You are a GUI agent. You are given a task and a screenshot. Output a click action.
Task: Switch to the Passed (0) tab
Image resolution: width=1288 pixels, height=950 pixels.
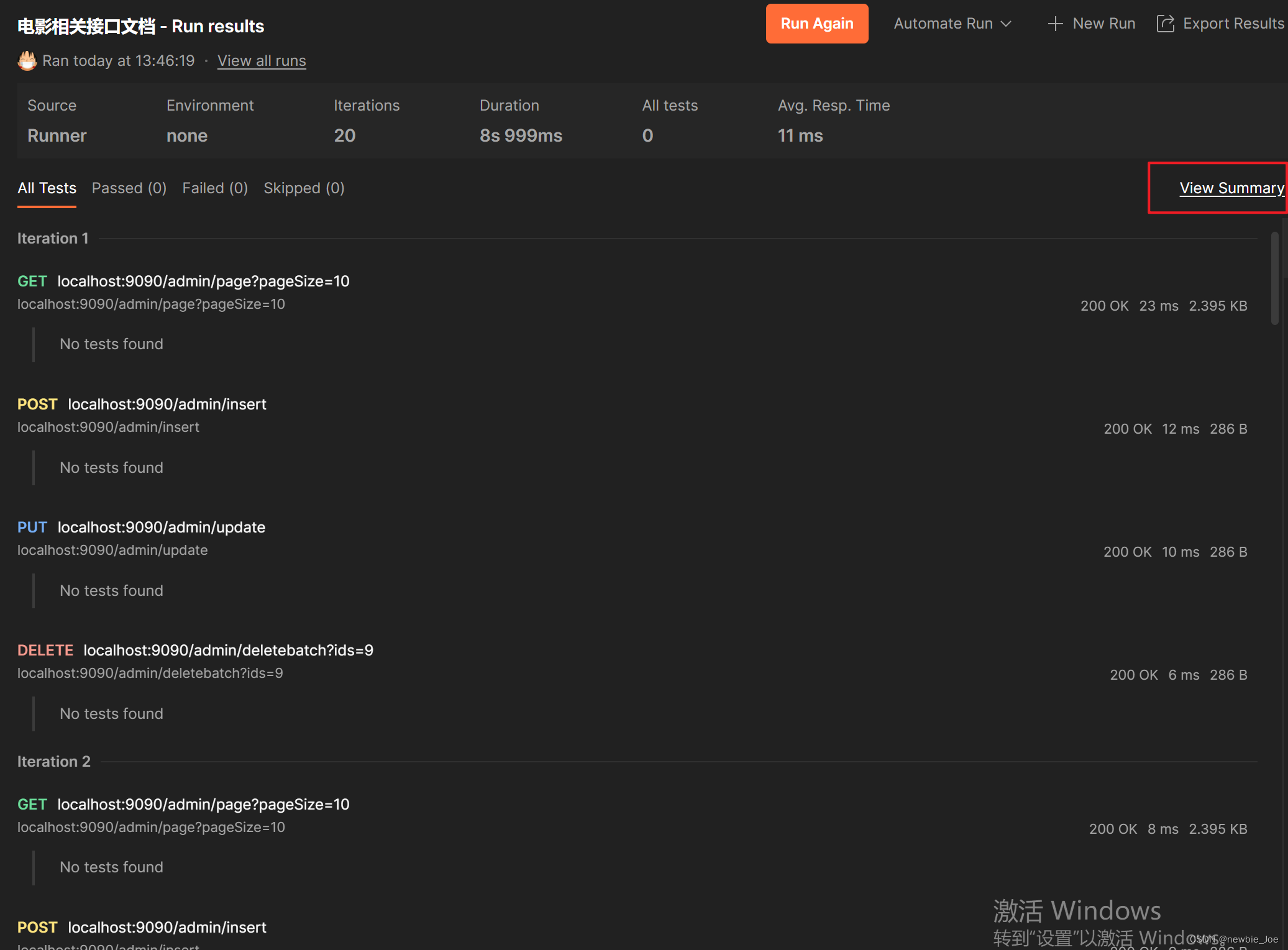click(x=129, y=188)
